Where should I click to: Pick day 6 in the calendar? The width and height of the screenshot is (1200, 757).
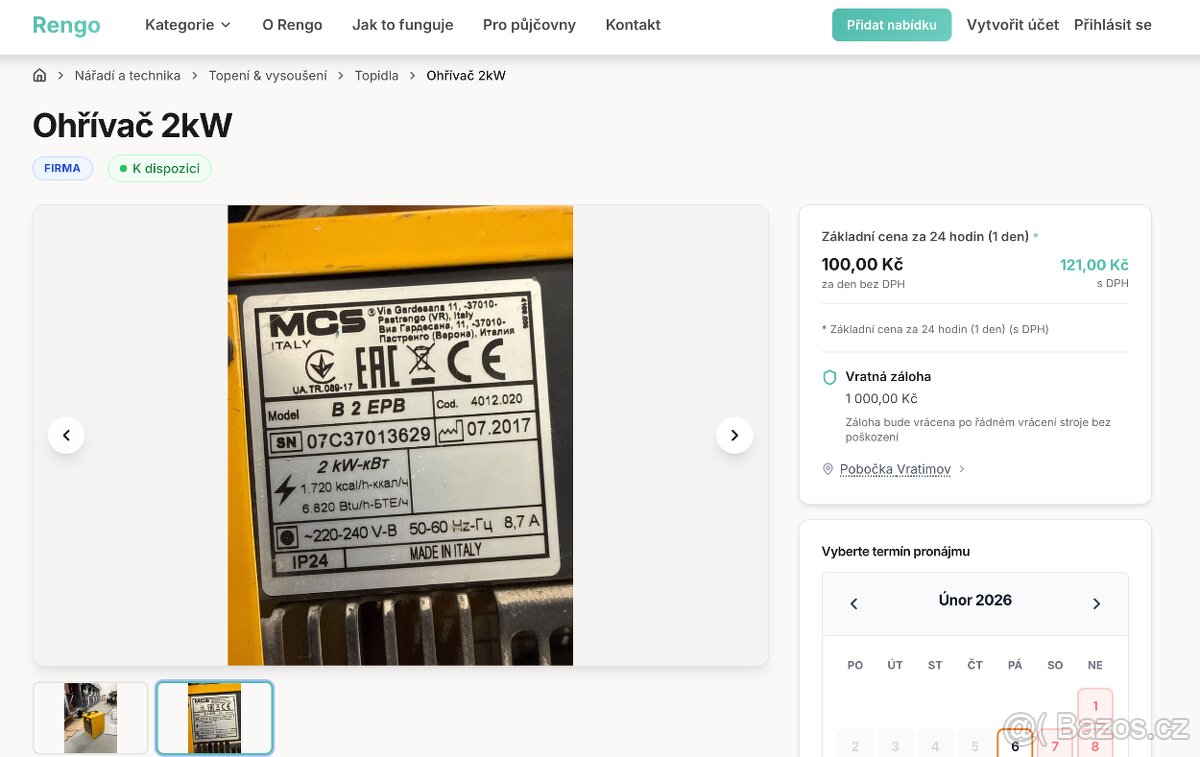[1015, 745]
